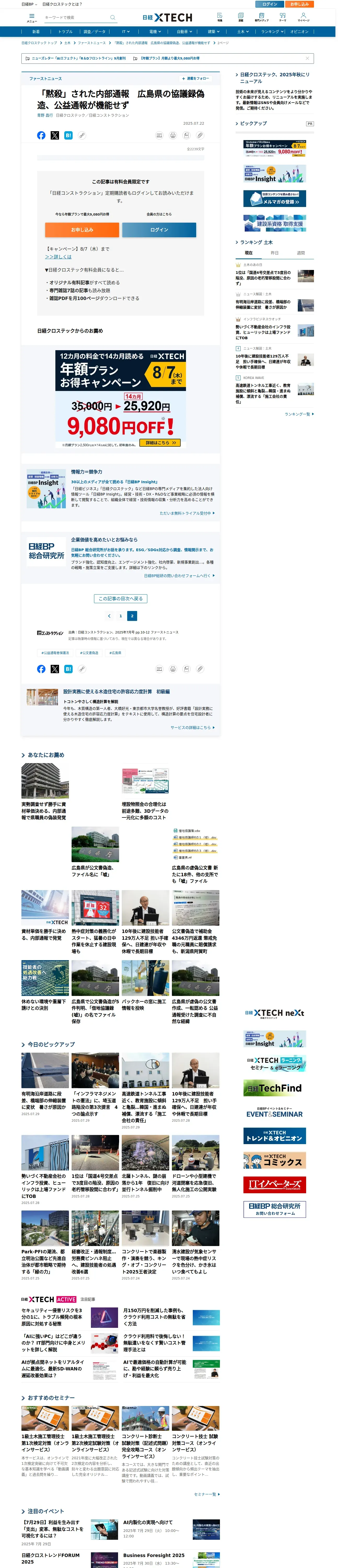Download PDF icon under article date
The width and height of the screenshot is (338, 1568).
186,135
